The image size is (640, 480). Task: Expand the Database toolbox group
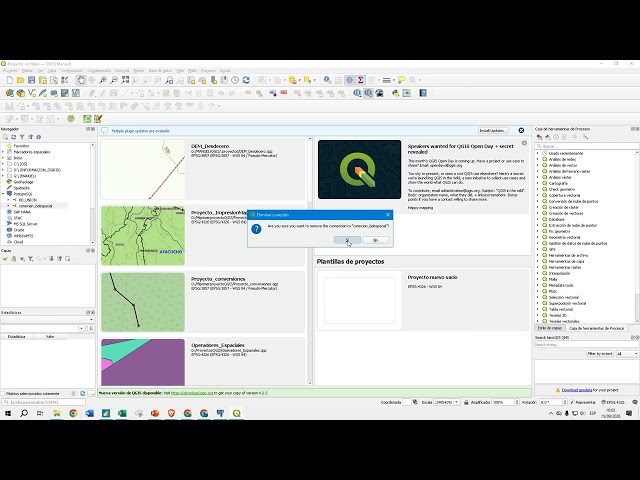tap(538, 219)
